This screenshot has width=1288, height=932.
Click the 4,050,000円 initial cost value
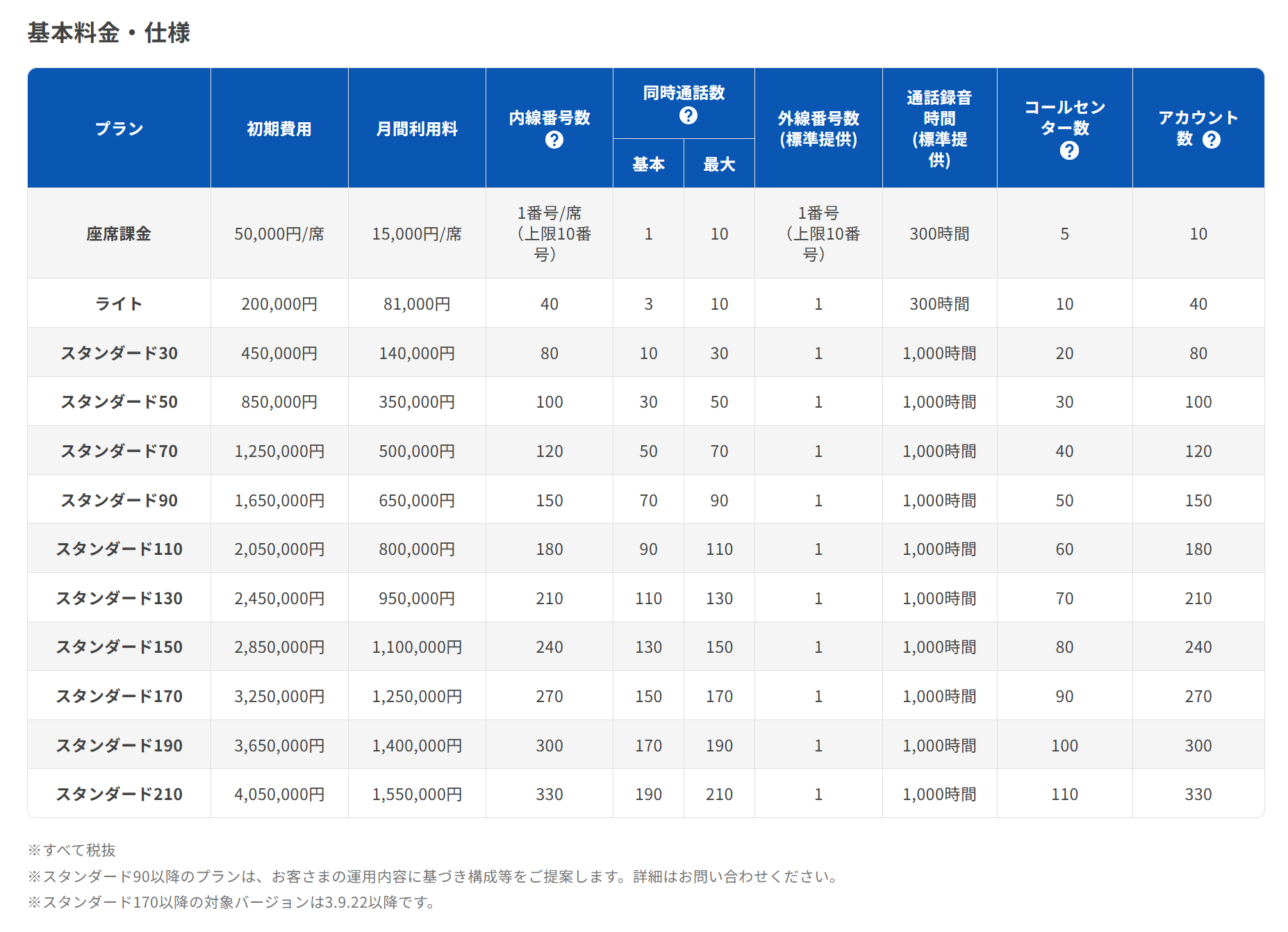click(x=279, y=794)
